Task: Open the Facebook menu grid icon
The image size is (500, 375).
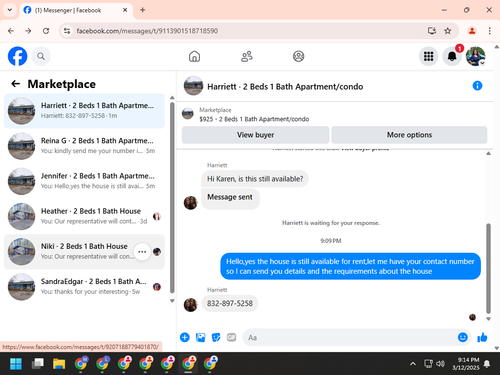Action: [x=428, y=56]
